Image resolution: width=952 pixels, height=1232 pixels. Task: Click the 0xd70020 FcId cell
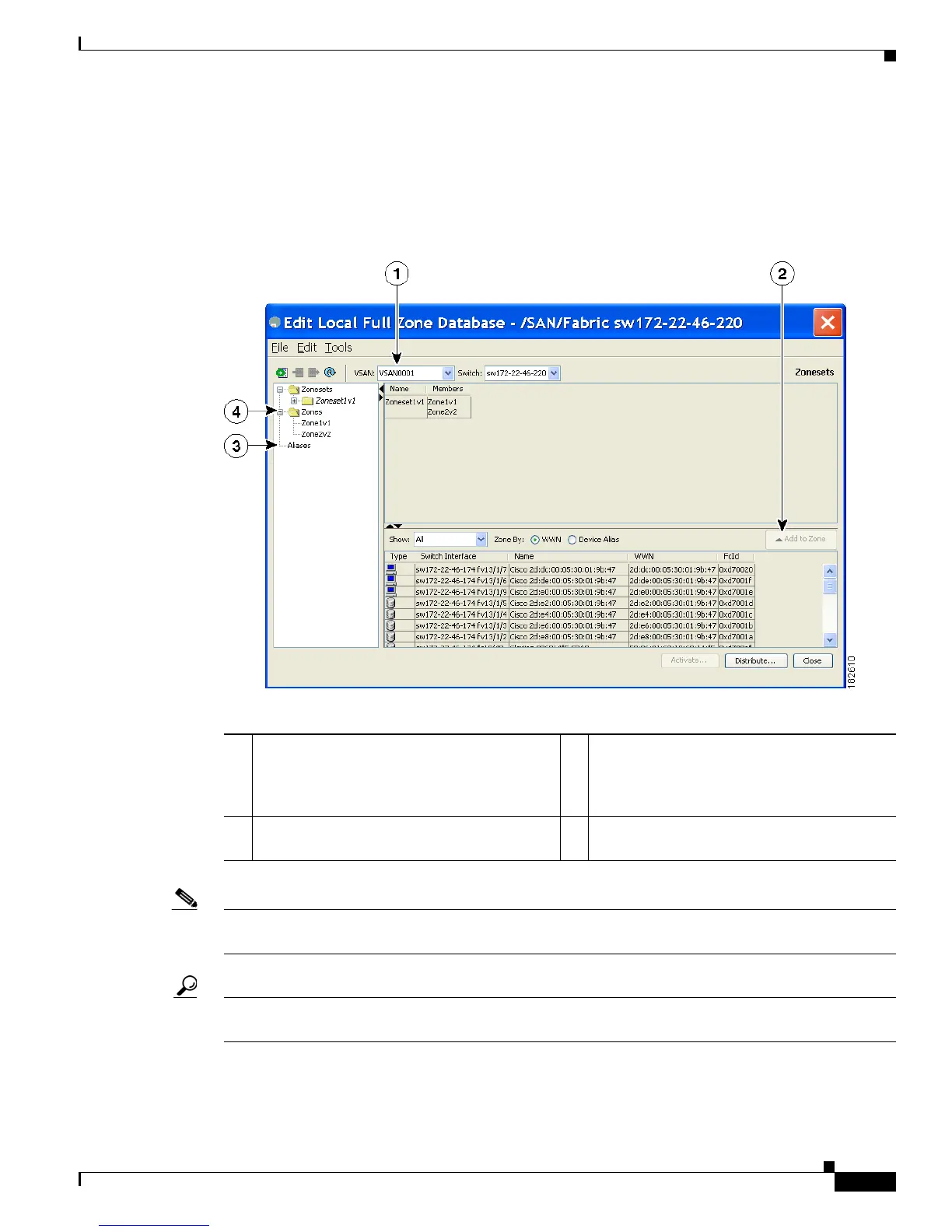[x=736, y=570]
